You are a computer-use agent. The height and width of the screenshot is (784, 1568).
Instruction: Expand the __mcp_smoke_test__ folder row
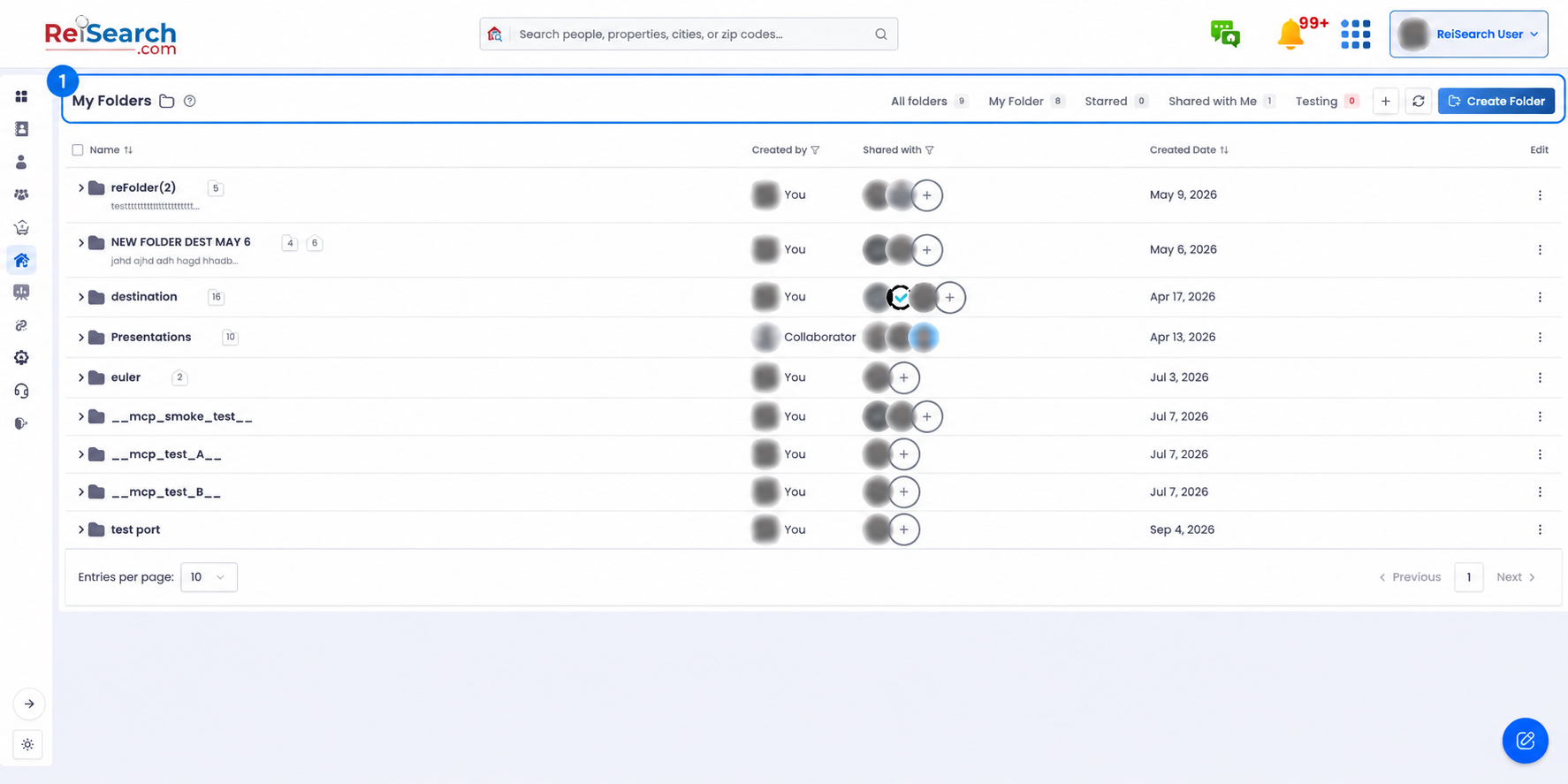click(x=81, y=416)
